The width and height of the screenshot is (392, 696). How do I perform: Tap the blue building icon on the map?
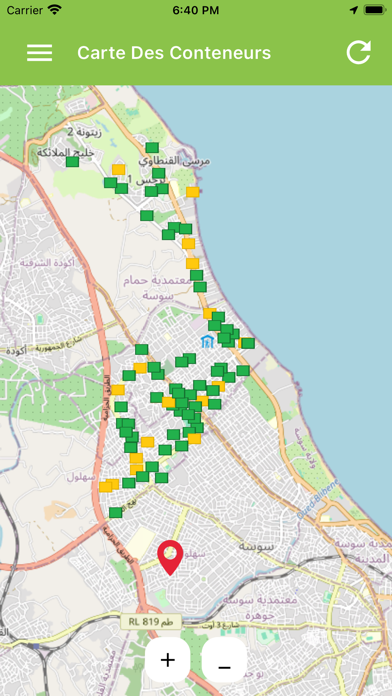click(x=207, y=341)
